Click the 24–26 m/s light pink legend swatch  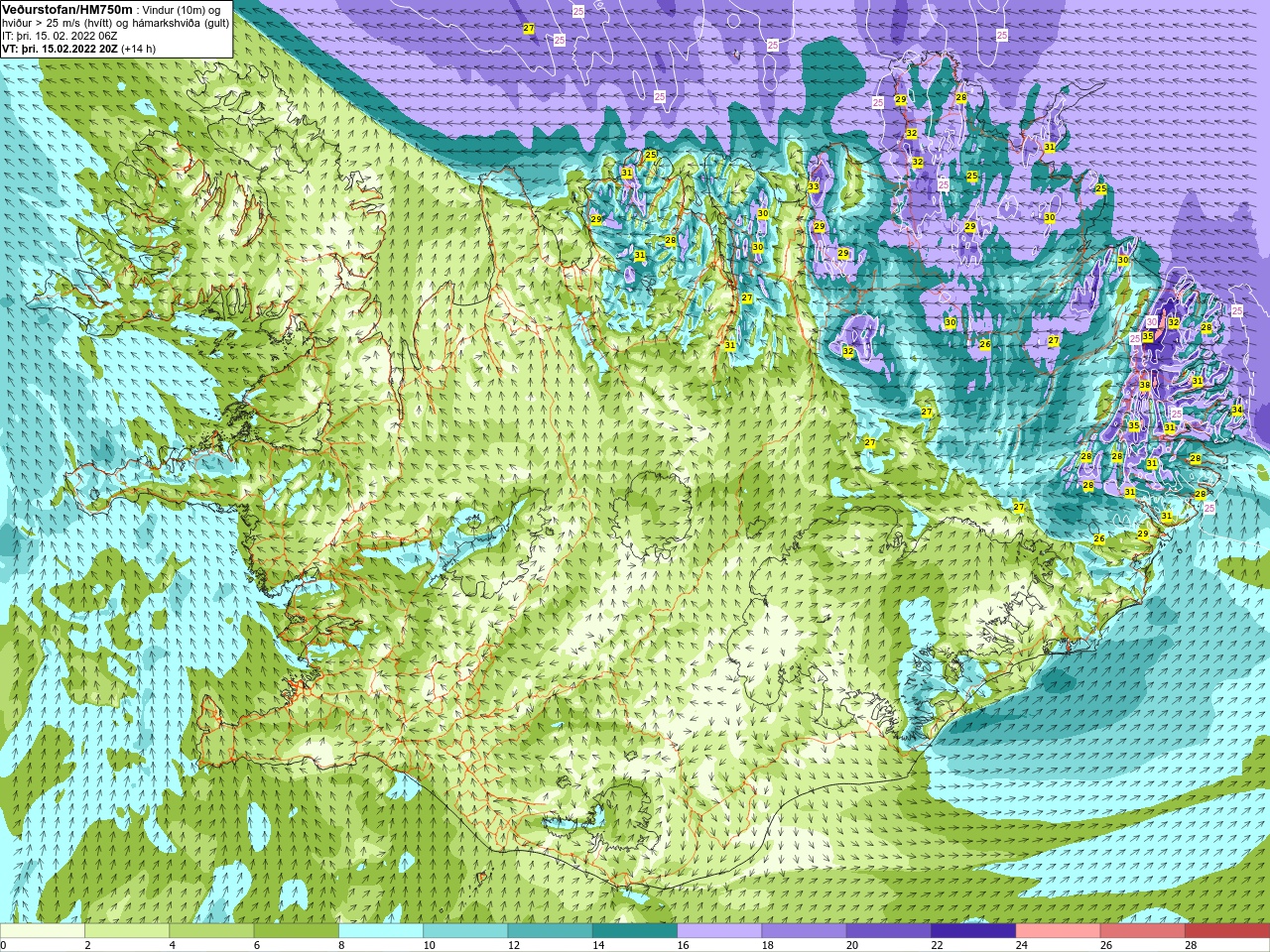coord(1058,931)
